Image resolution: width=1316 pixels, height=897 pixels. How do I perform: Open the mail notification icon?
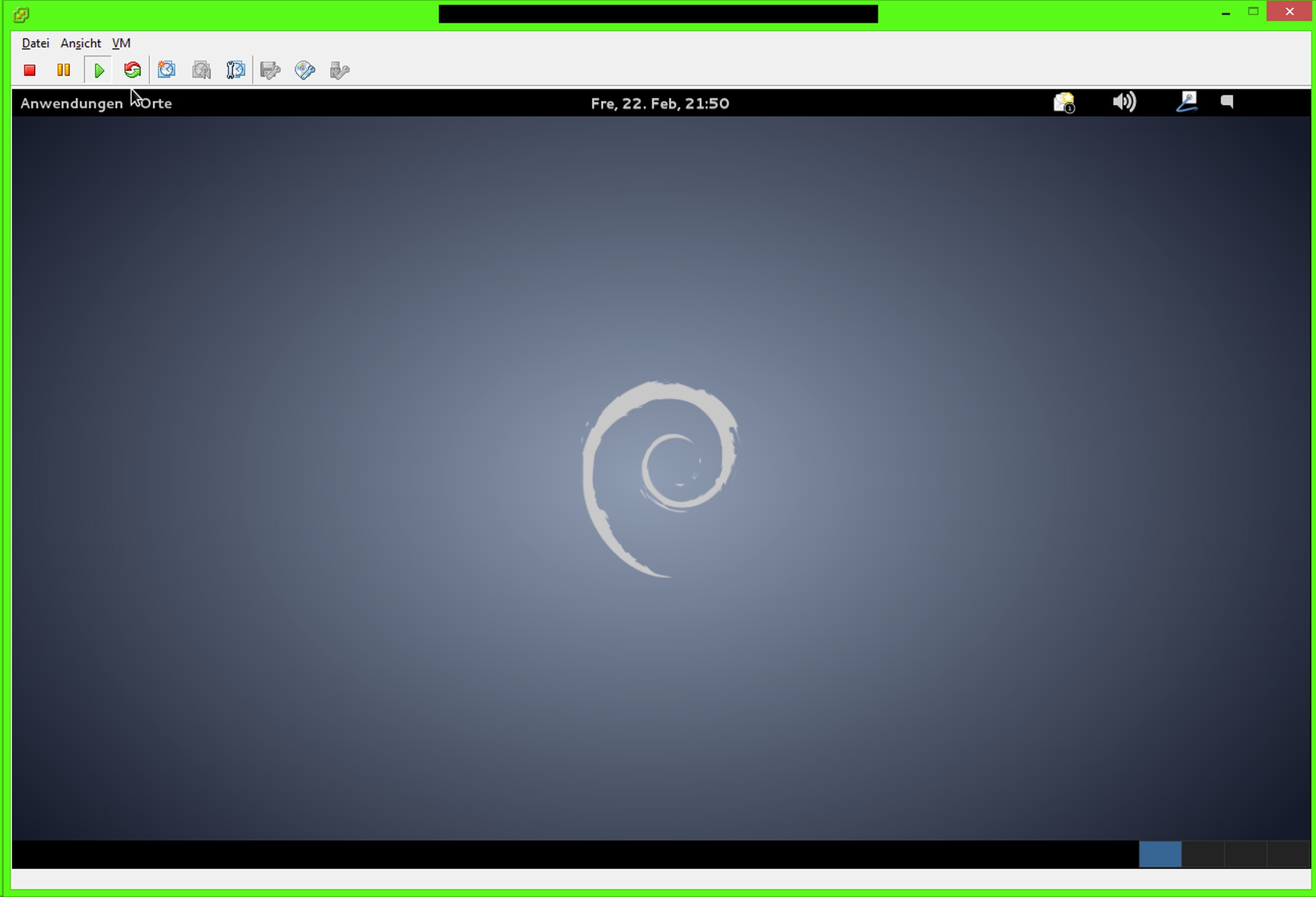click(1064, 102)
